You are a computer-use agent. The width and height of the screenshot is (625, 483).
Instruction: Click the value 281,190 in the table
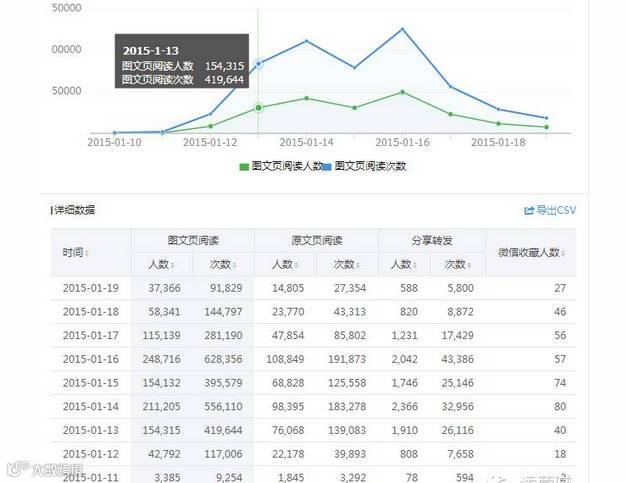click(223, 336)
